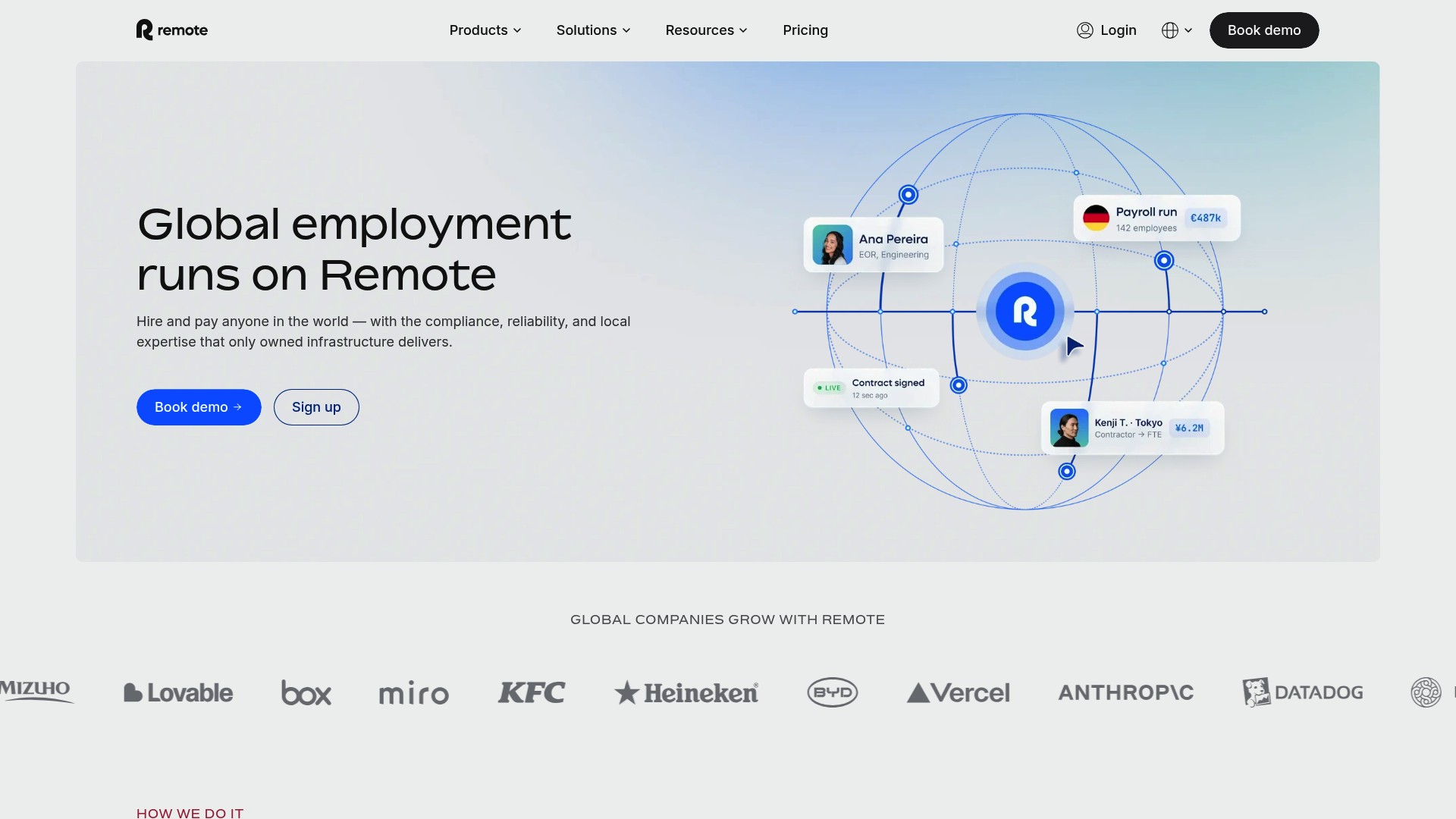
Task: Open the Resources dropdown
Action: tap(706, 30)
